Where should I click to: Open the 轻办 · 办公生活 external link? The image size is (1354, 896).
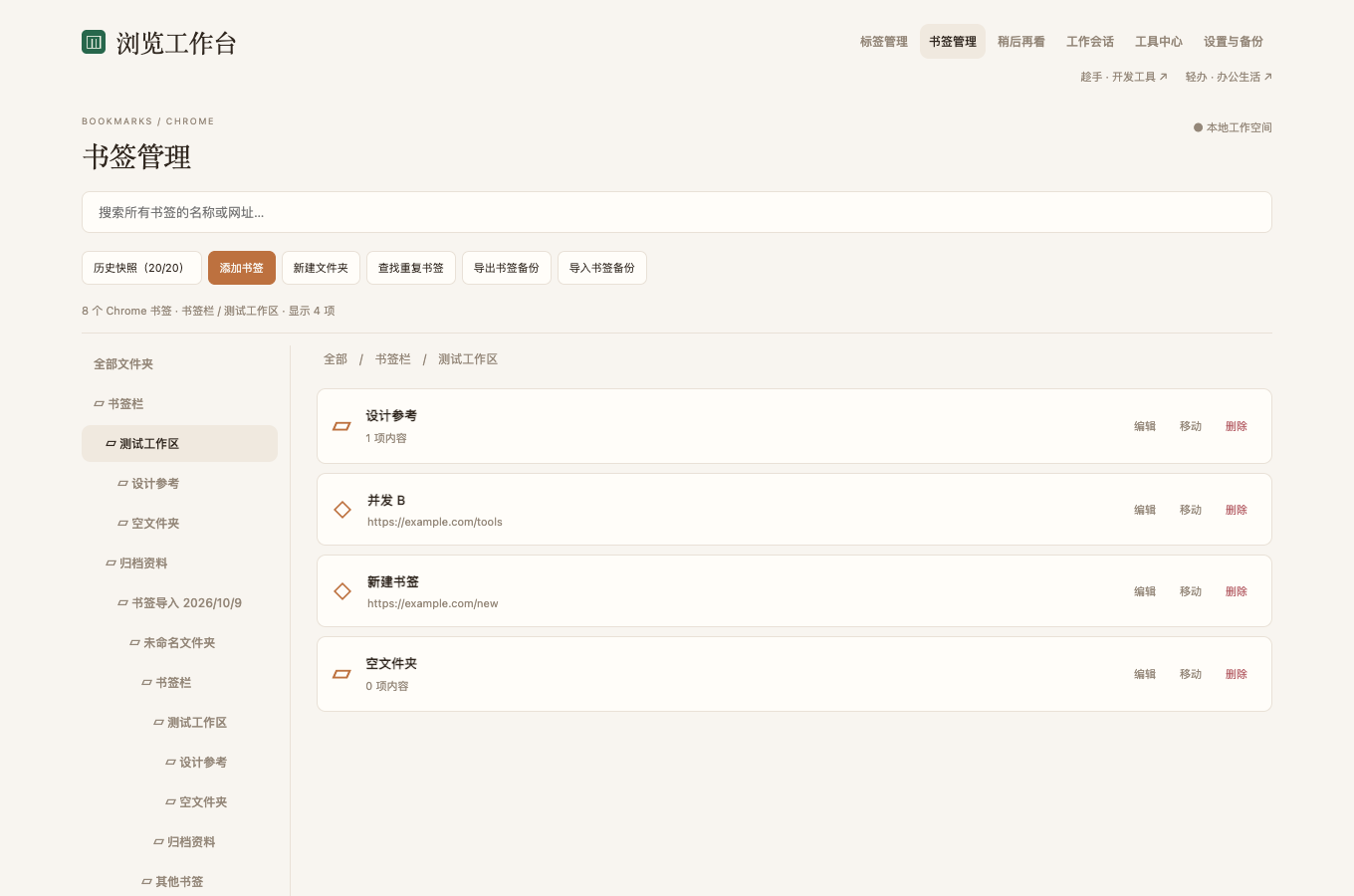pyautogui.click(x=1229, y=77)
